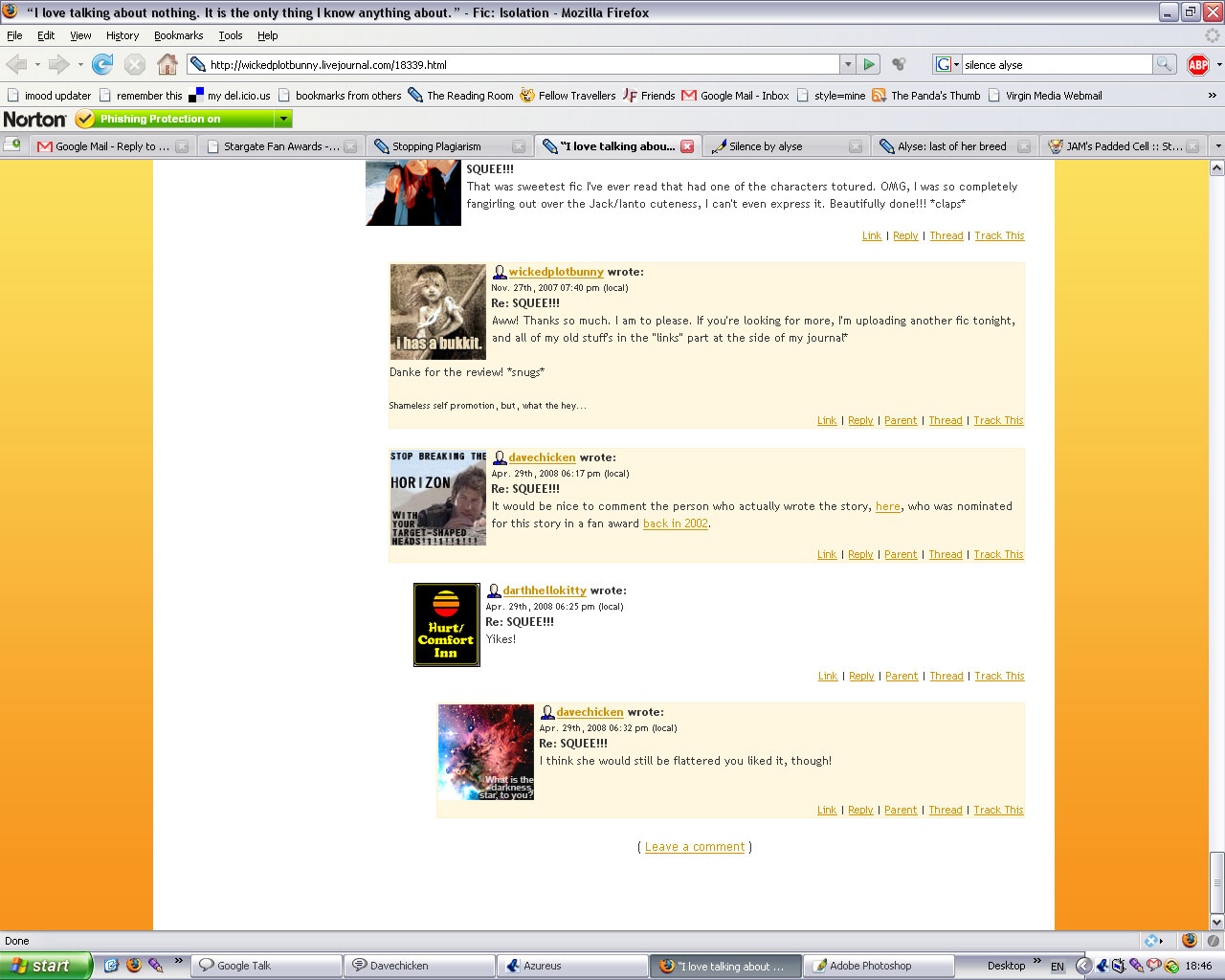
Task: Click the Home toolbar icon
Action: (x=167, y=64)
